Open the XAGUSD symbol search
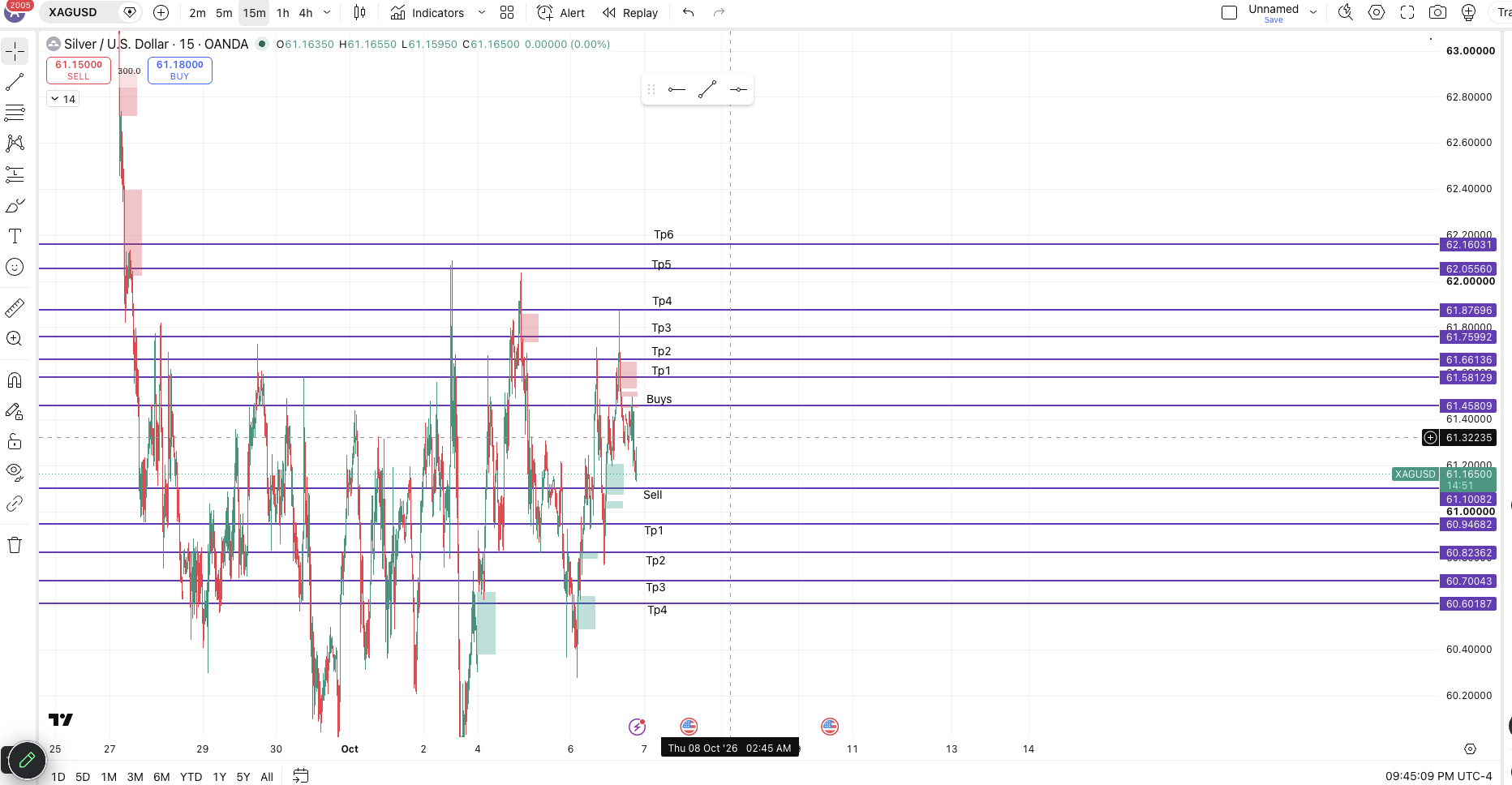 point(73,12)
